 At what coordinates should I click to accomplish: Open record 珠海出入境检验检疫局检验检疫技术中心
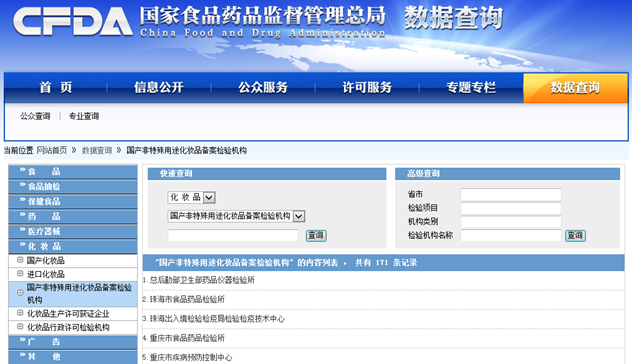point(217,319)
